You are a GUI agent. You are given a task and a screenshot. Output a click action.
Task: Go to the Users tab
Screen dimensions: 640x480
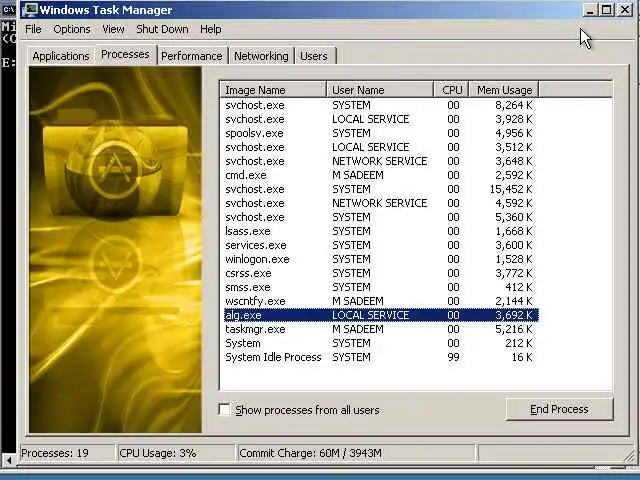click(x=314, y=56)
